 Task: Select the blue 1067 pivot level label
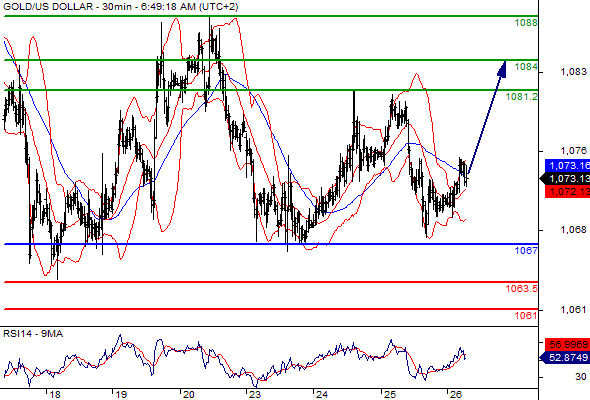coord(526,250)
